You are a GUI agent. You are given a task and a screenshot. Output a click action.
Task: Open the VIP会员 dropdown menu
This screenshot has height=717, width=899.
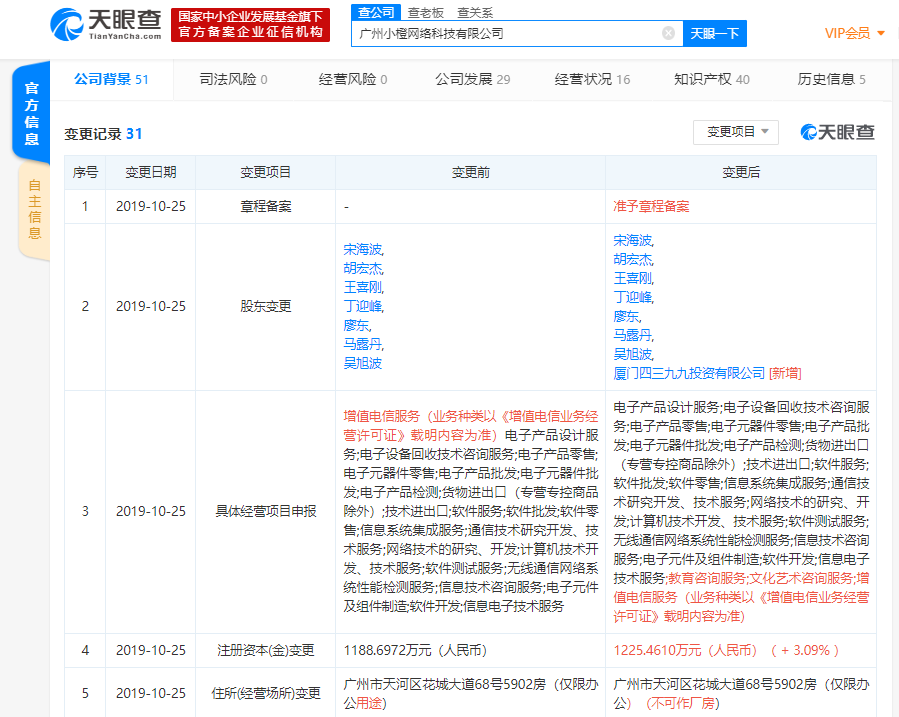pos(854,33)
